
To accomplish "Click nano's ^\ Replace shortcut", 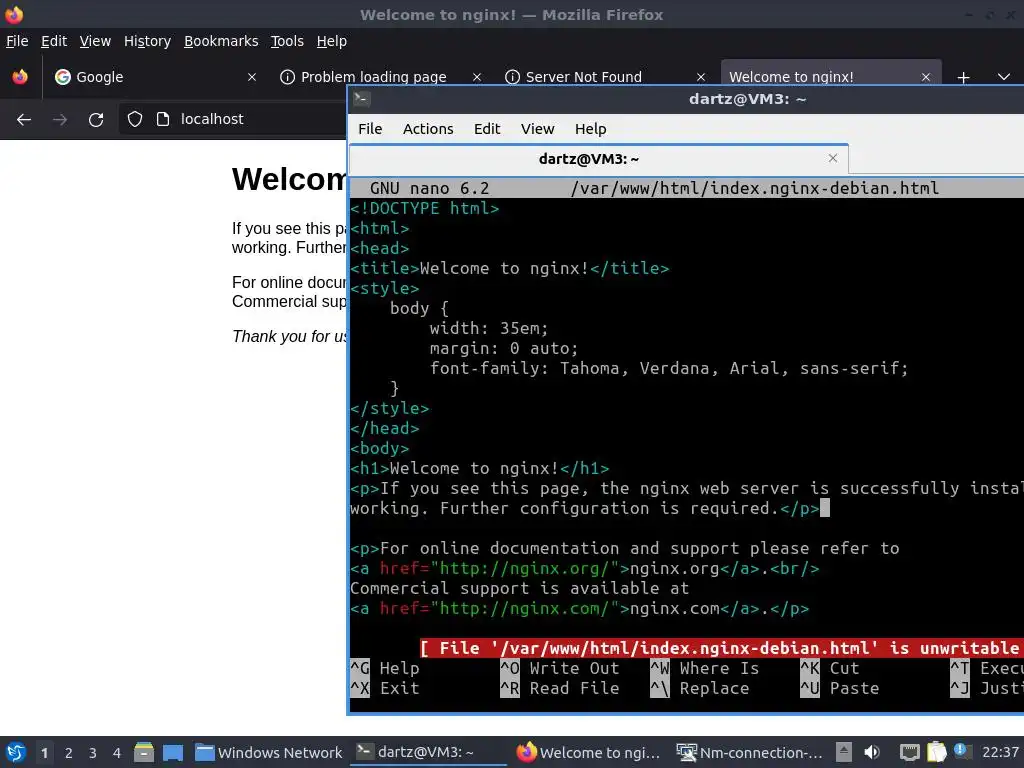I will click(x=699, y=688).
